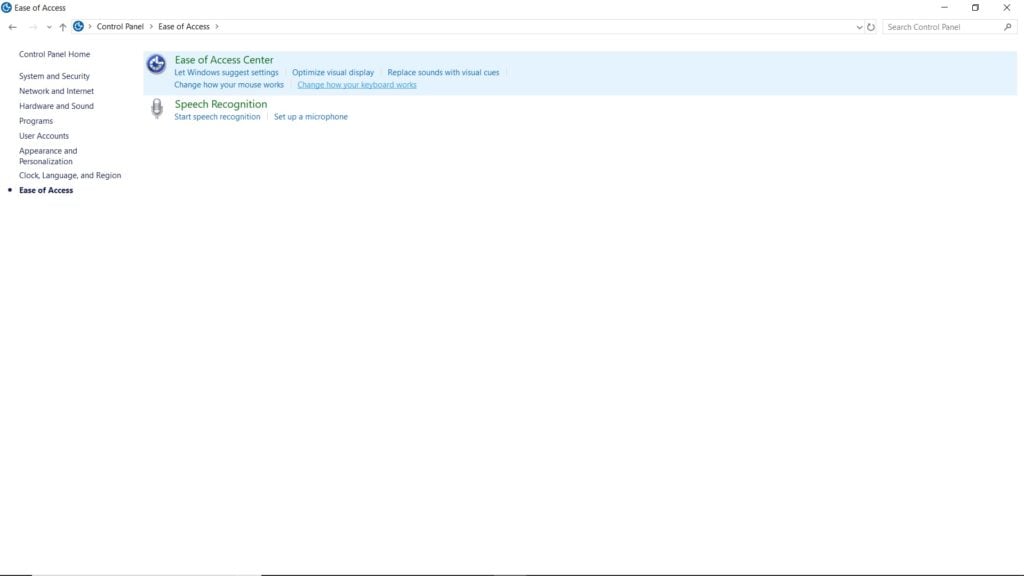Select Ease of Access in the breadcrumb
This screenshot has width=1024, height=576.
(184, 27)
